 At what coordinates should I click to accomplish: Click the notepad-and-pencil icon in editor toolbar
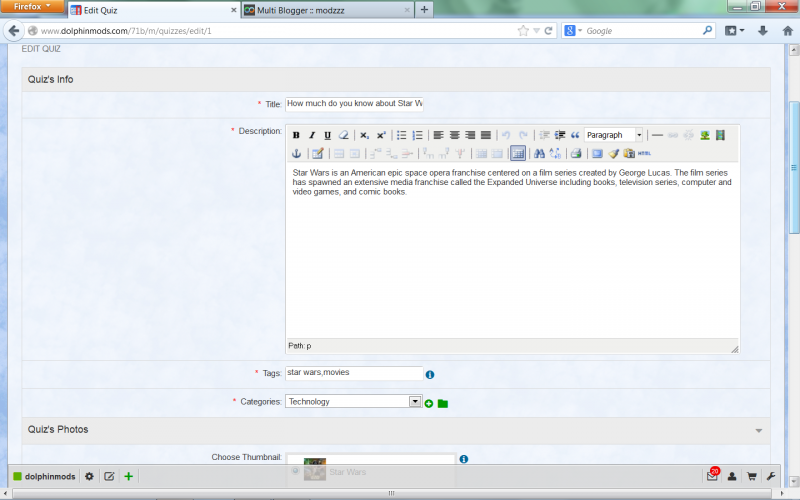(318, 153)
